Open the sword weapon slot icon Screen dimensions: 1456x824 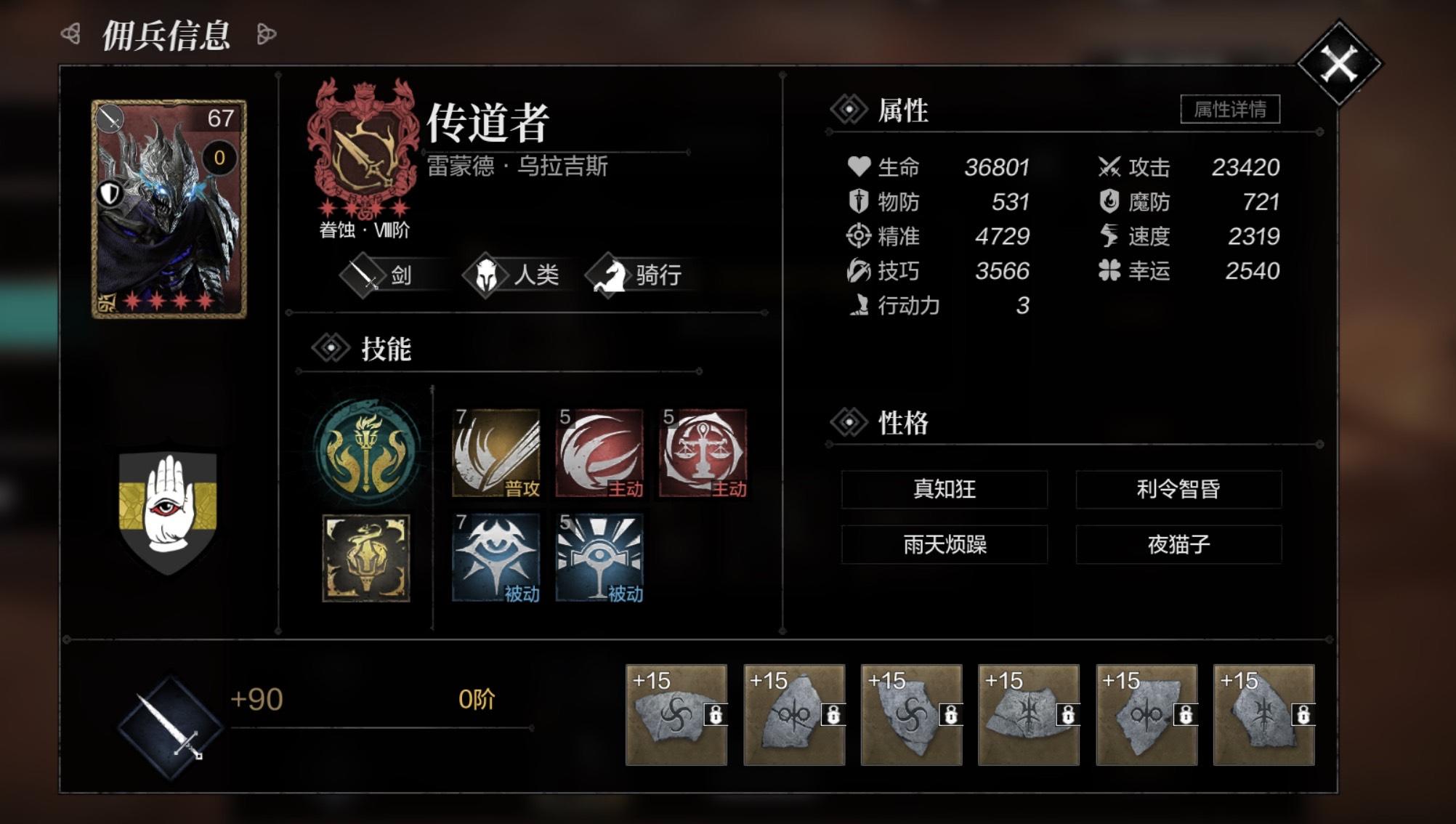[x=169, y=727]
